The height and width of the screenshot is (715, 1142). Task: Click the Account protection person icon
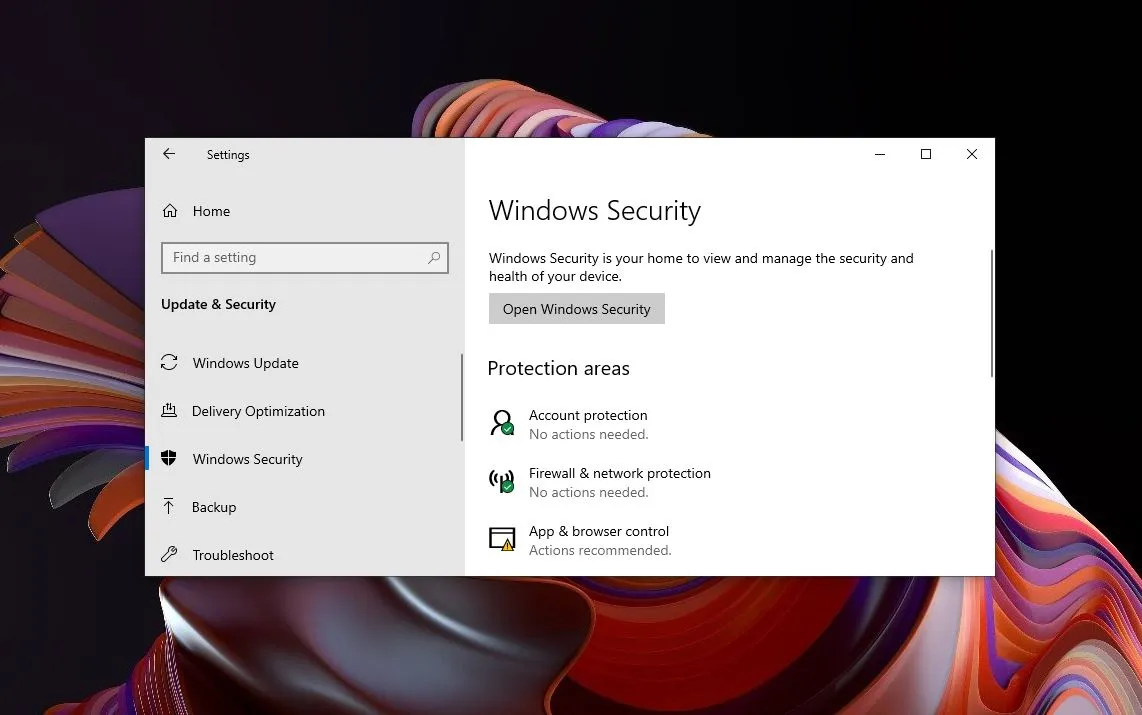tap(501, 423)
